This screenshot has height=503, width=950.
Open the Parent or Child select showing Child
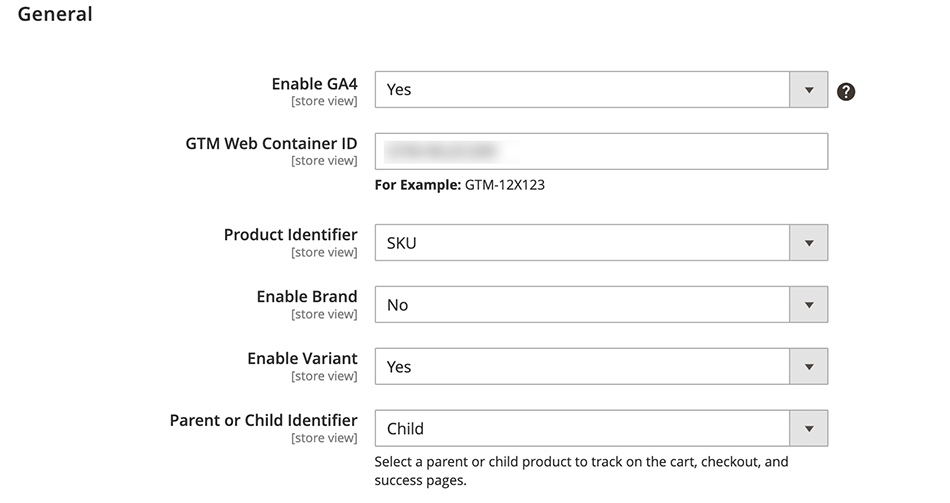coord(582,429)
